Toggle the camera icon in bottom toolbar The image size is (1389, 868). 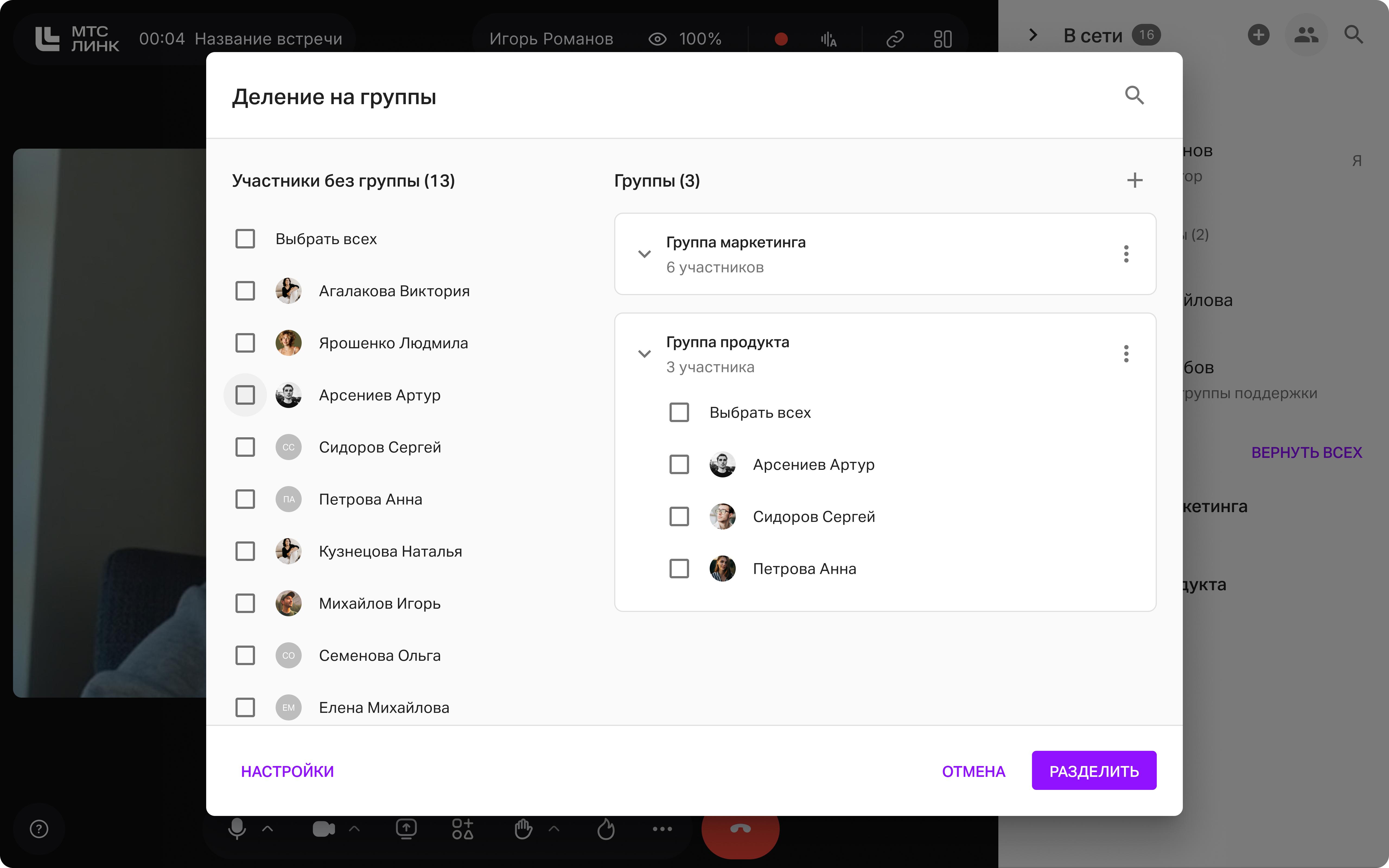pyautogui.click(x=323, y=828)
